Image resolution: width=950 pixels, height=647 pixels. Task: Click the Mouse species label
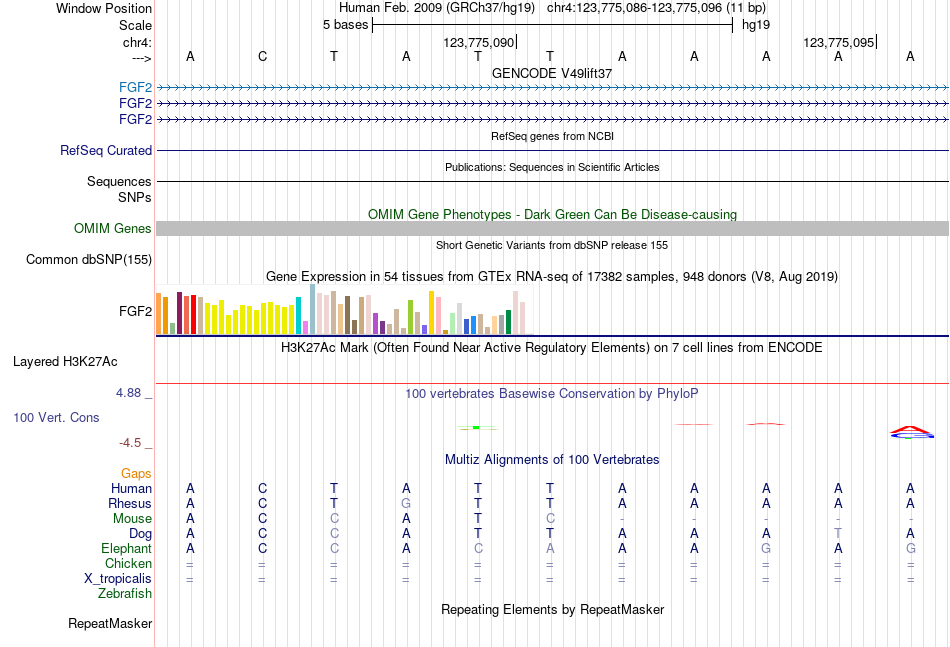click(x=132, y=519)
